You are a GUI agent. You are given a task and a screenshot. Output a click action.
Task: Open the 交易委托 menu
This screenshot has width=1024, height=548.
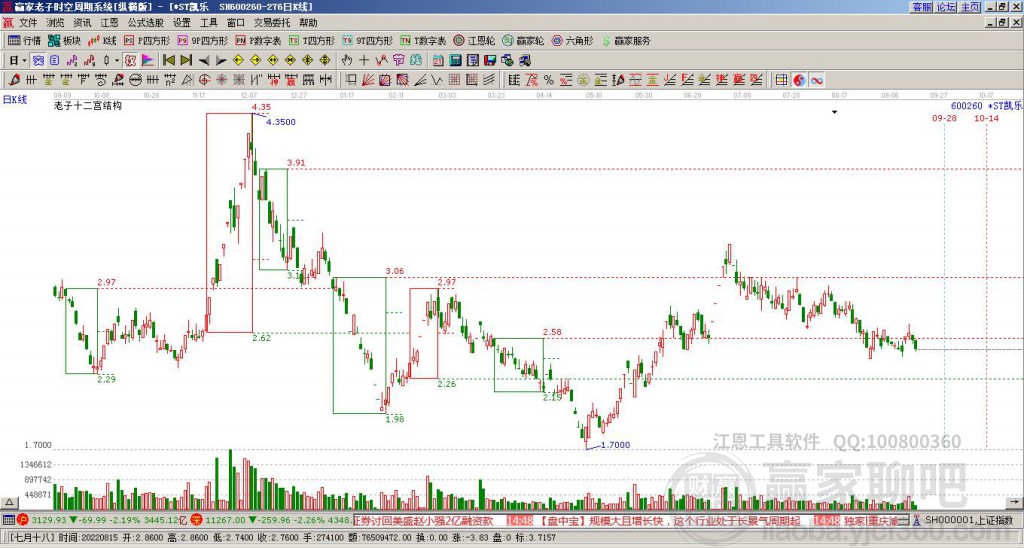click(x=273, y=22)
